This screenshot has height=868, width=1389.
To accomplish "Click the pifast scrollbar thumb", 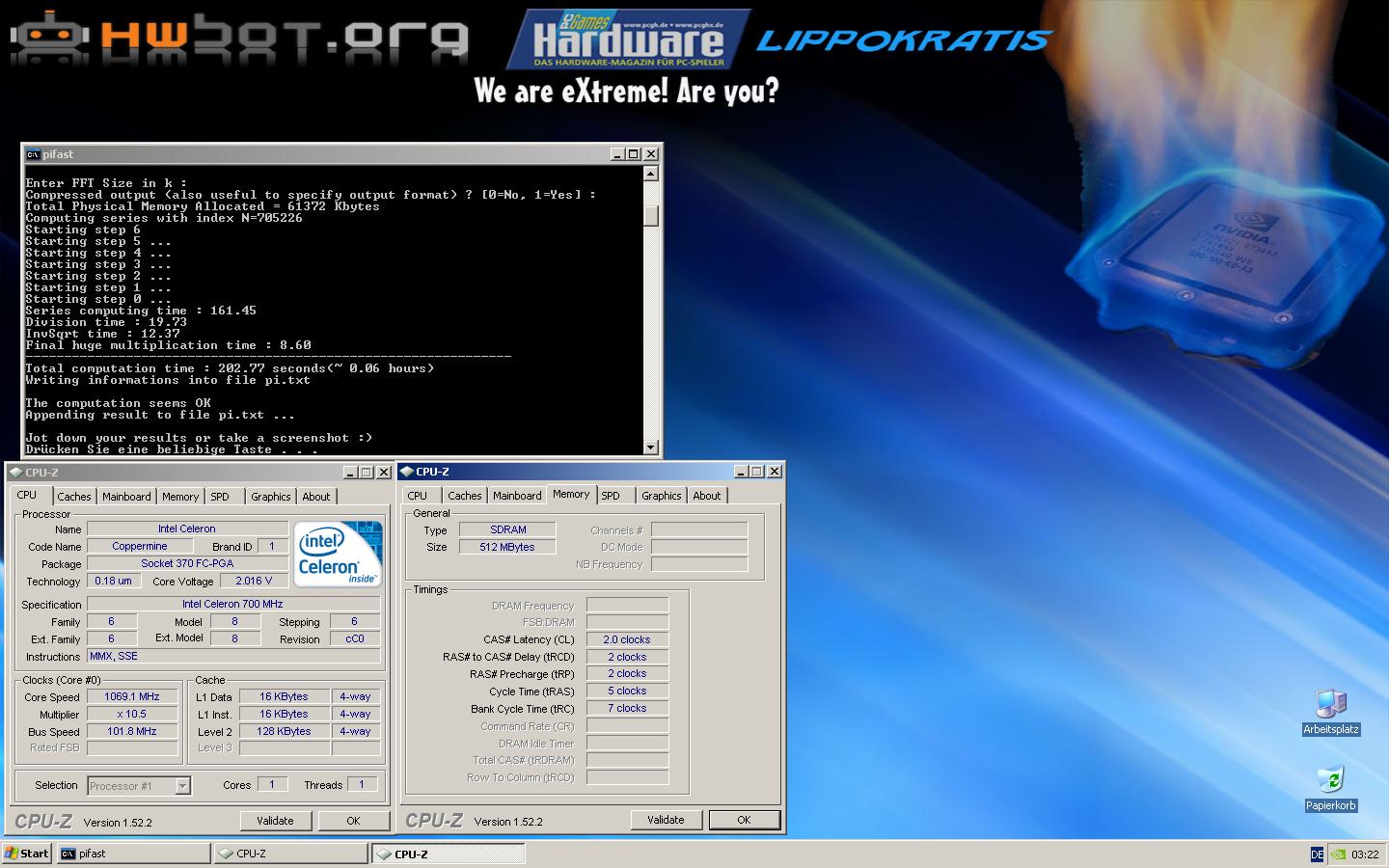I will (651, 215).
